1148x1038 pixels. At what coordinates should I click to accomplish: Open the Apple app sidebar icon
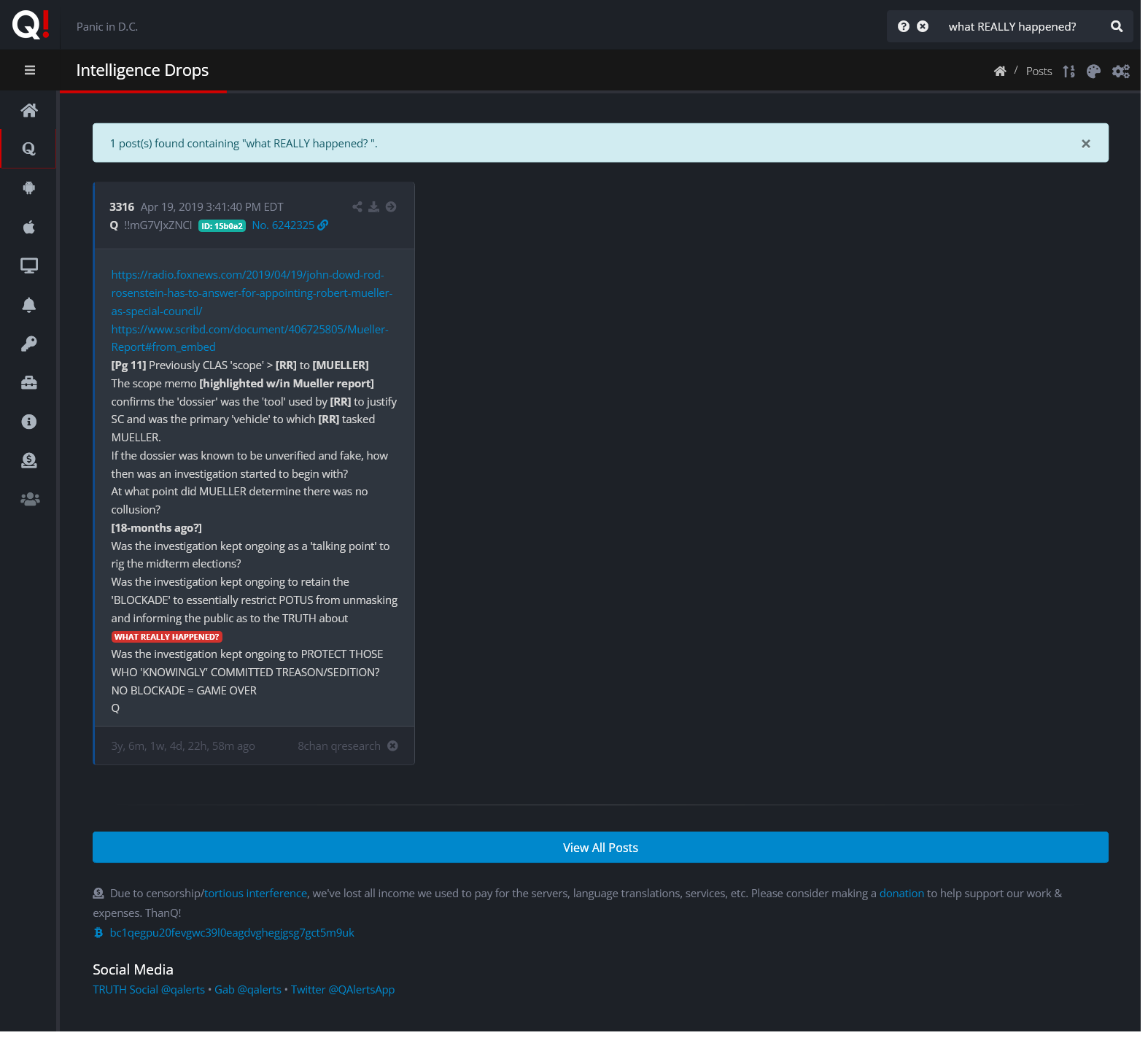click(x=29, y=227)
